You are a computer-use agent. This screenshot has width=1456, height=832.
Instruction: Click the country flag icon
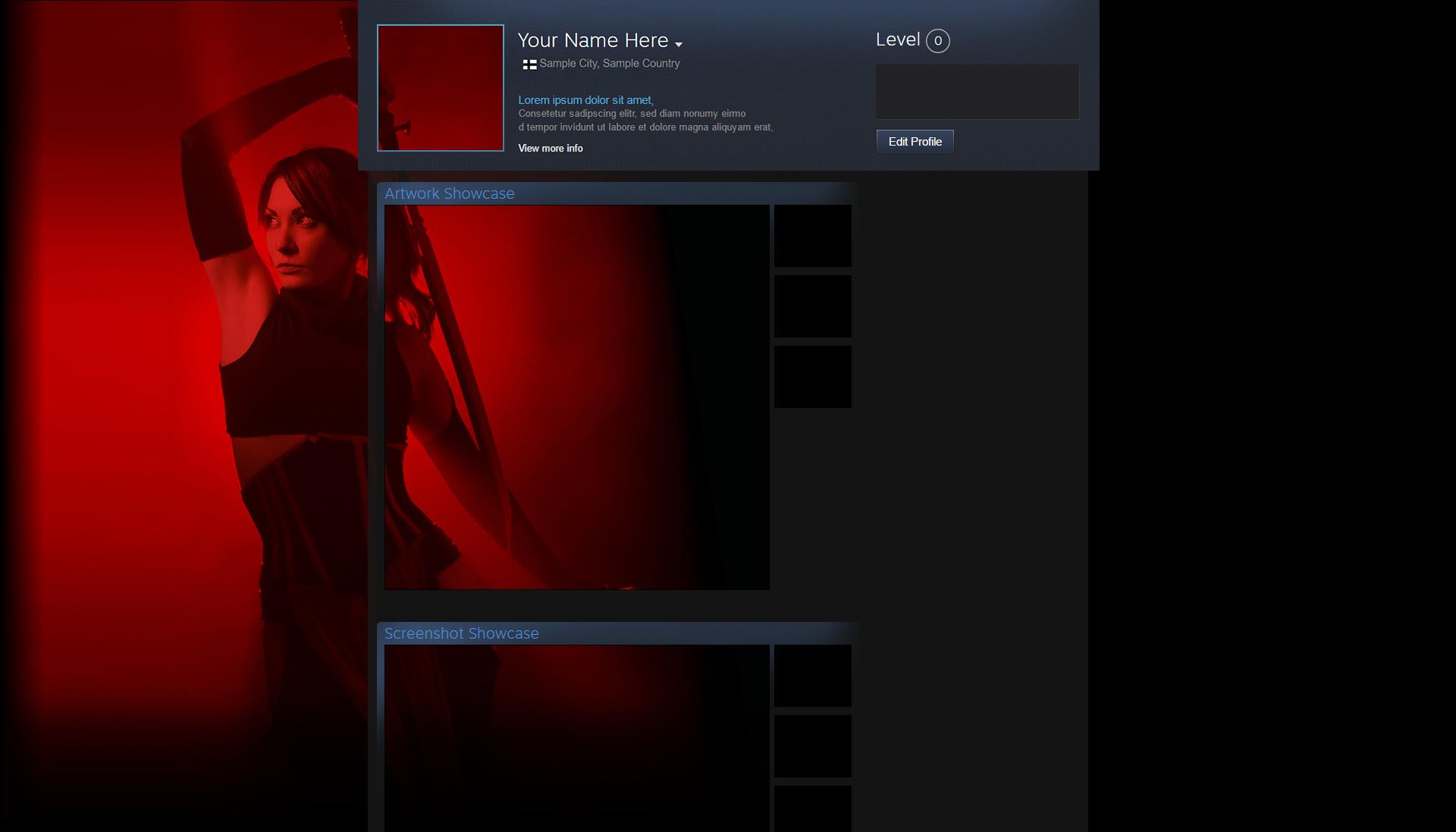point(529,64)
